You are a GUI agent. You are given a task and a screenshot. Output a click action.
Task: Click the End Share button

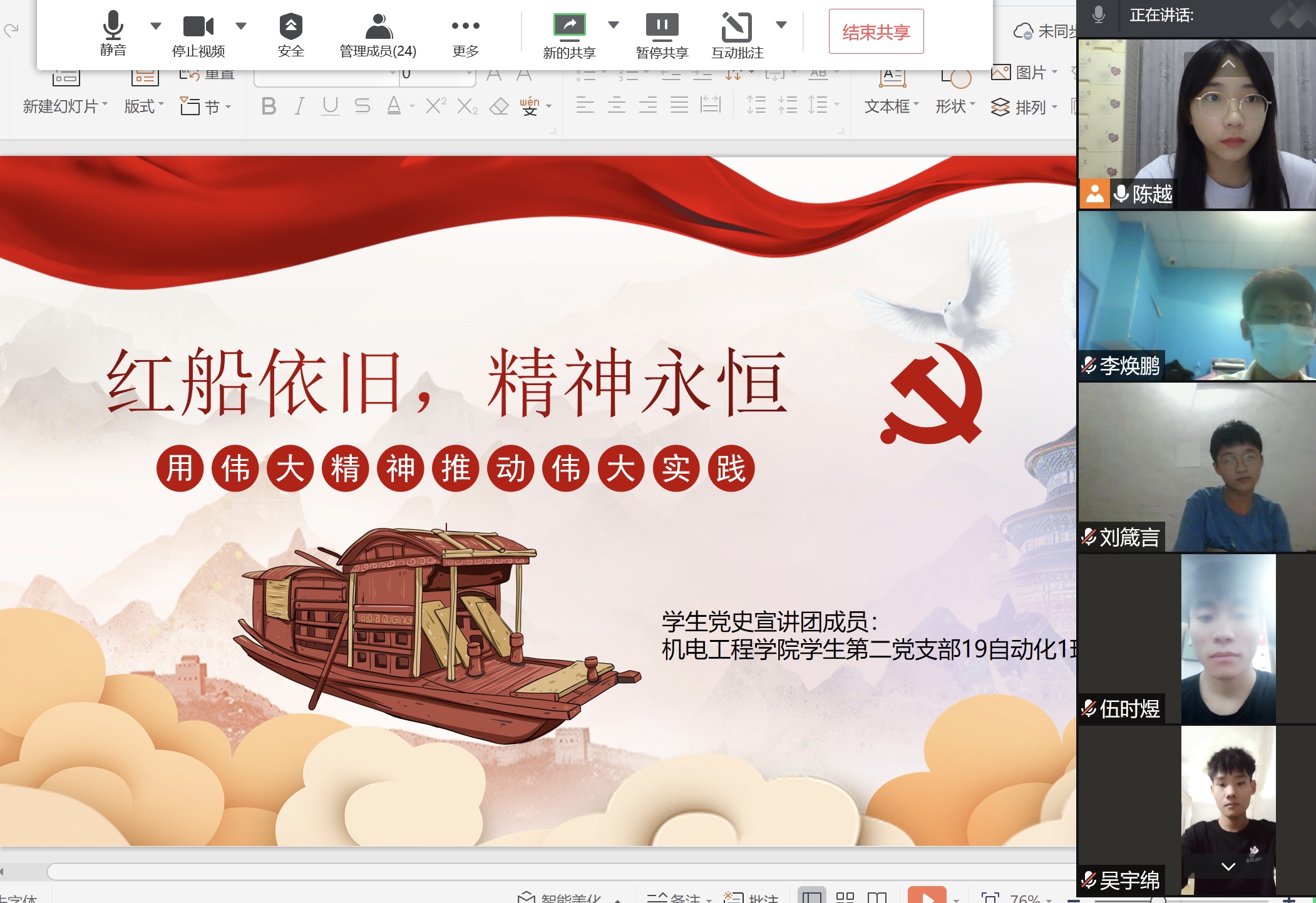876,32
